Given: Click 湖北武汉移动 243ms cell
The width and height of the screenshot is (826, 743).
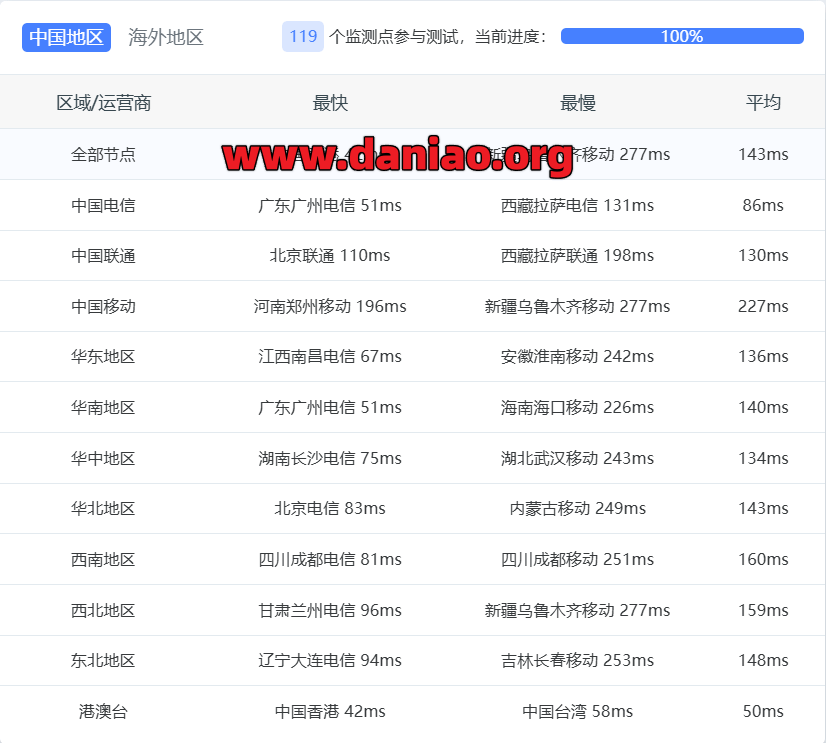Looking at the screenshot, I should (577, 458).
